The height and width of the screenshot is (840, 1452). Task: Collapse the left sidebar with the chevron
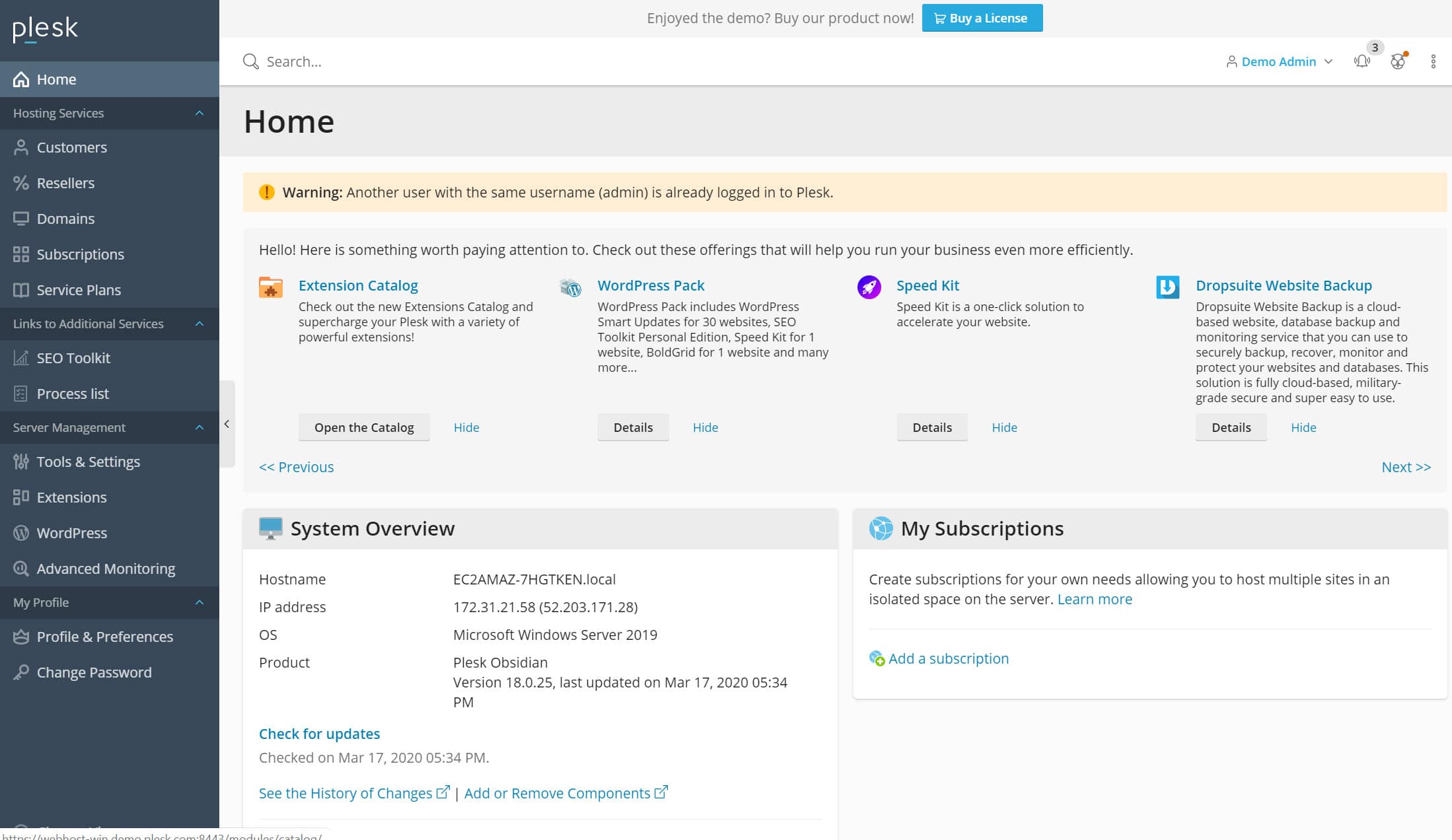[227, 423]
